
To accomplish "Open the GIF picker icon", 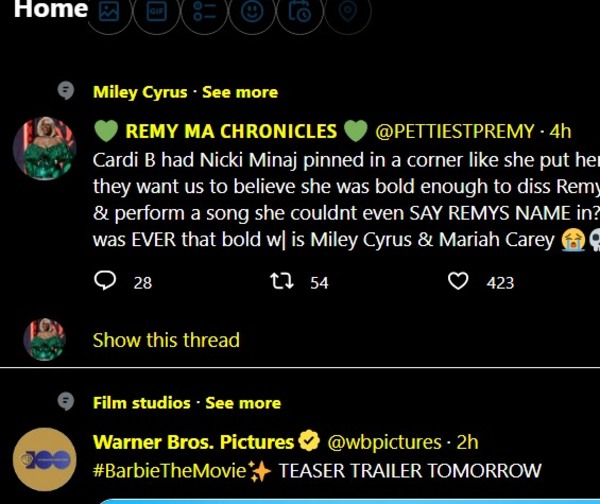I will click(156, 12).
